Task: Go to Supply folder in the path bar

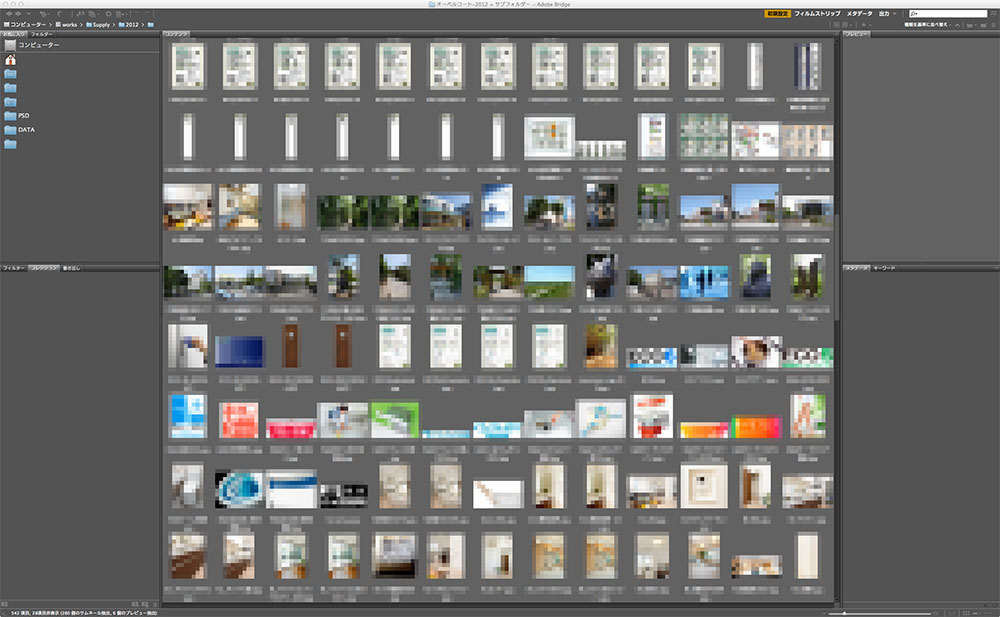Action: (98, 25)
